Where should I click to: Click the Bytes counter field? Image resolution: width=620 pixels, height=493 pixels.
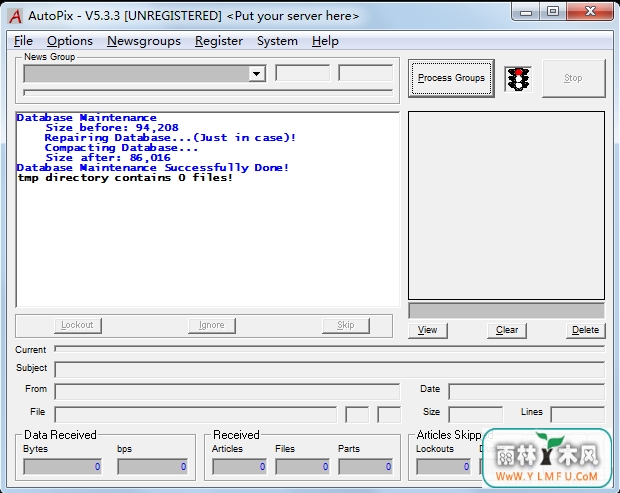[63, 467]
